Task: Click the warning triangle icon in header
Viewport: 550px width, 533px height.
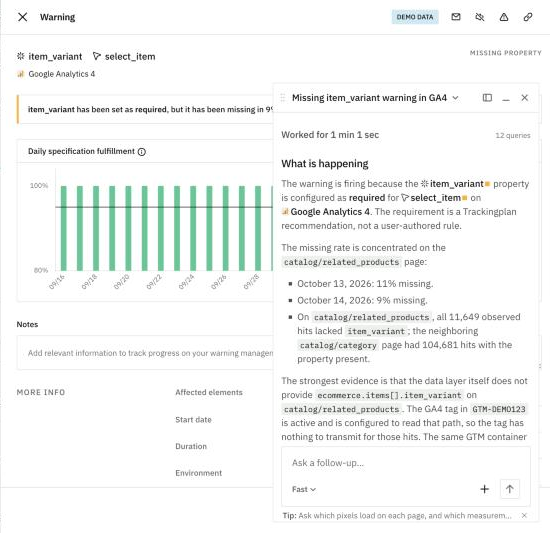Action: (x=504, y=17)
